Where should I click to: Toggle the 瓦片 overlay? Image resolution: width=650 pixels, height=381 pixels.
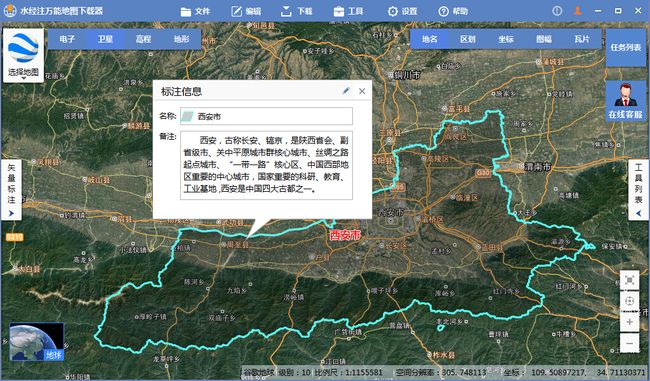pyautogui.click(x=582, y=39)
